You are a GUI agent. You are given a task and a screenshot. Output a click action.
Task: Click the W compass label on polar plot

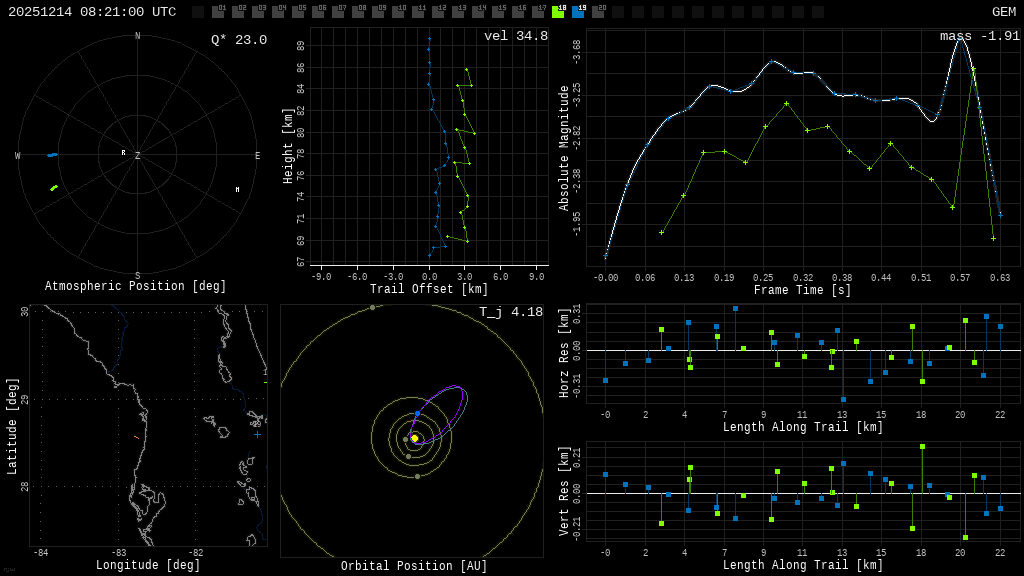click(18, 155)
